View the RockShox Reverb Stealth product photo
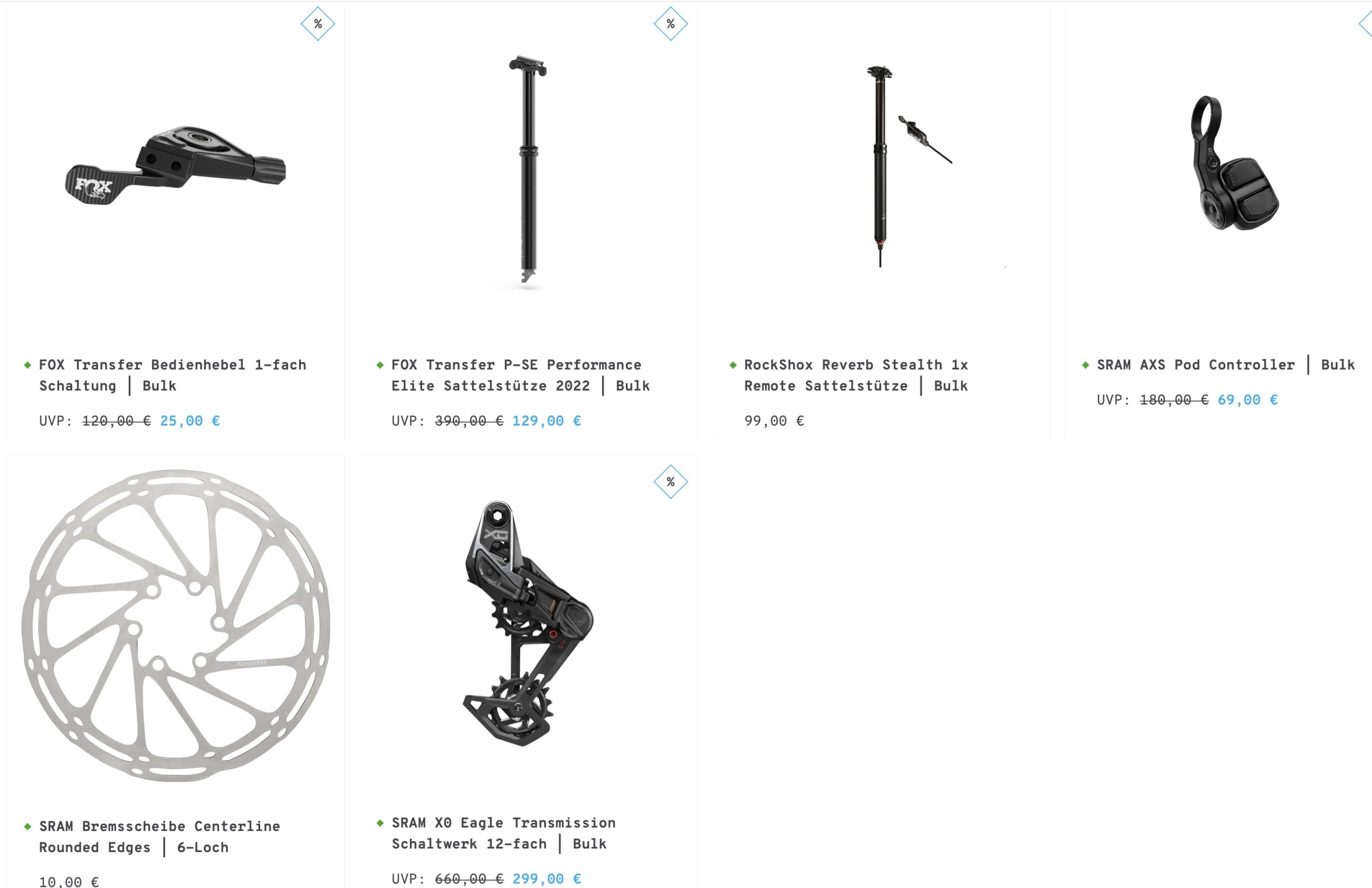 [x=908, y=166]
